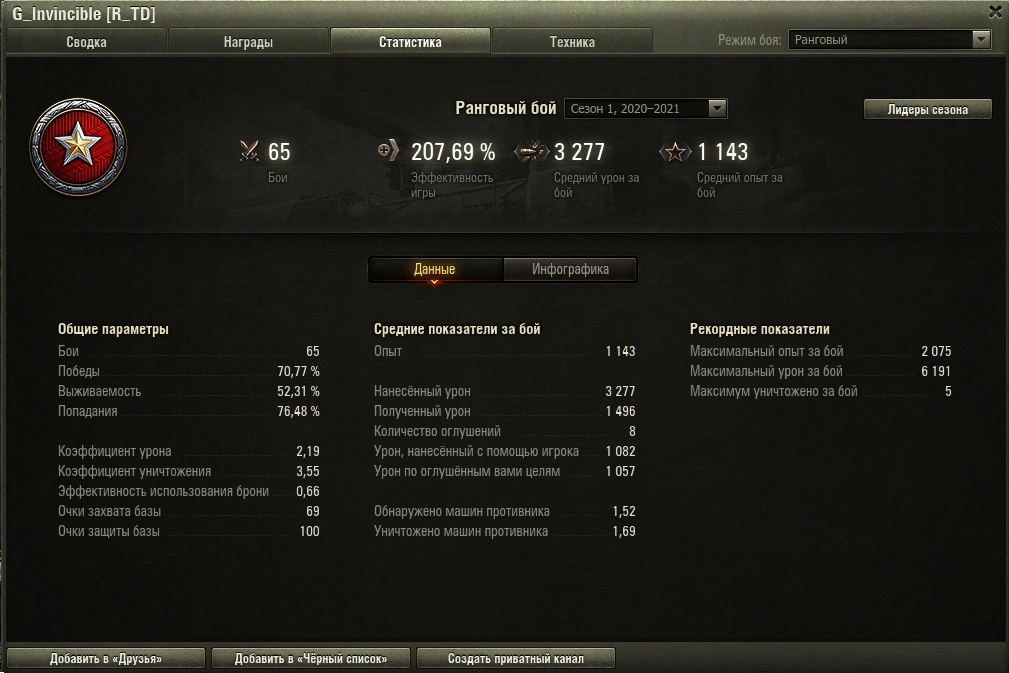Viewport: 1009px width, 673px height.
Task: Click the crossed swords battles icon
Action: 249,151
